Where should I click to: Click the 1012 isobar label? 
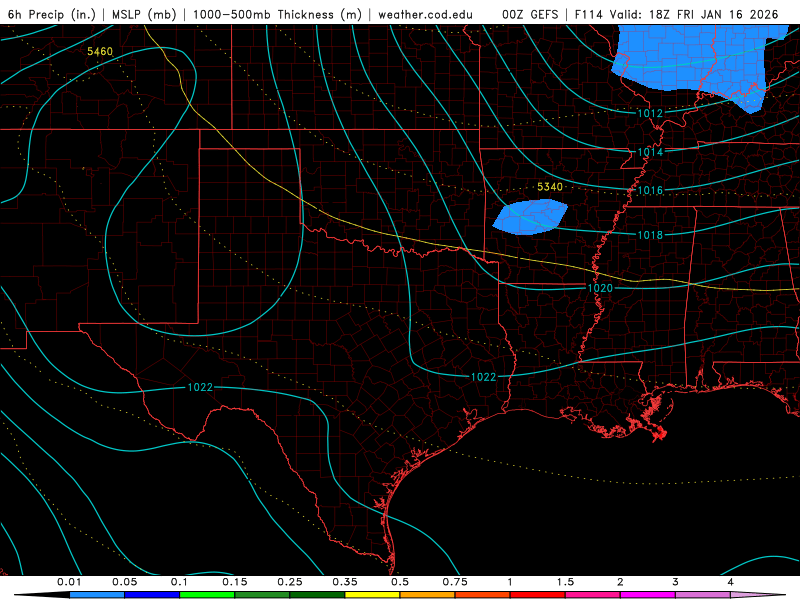click(649, 113)
